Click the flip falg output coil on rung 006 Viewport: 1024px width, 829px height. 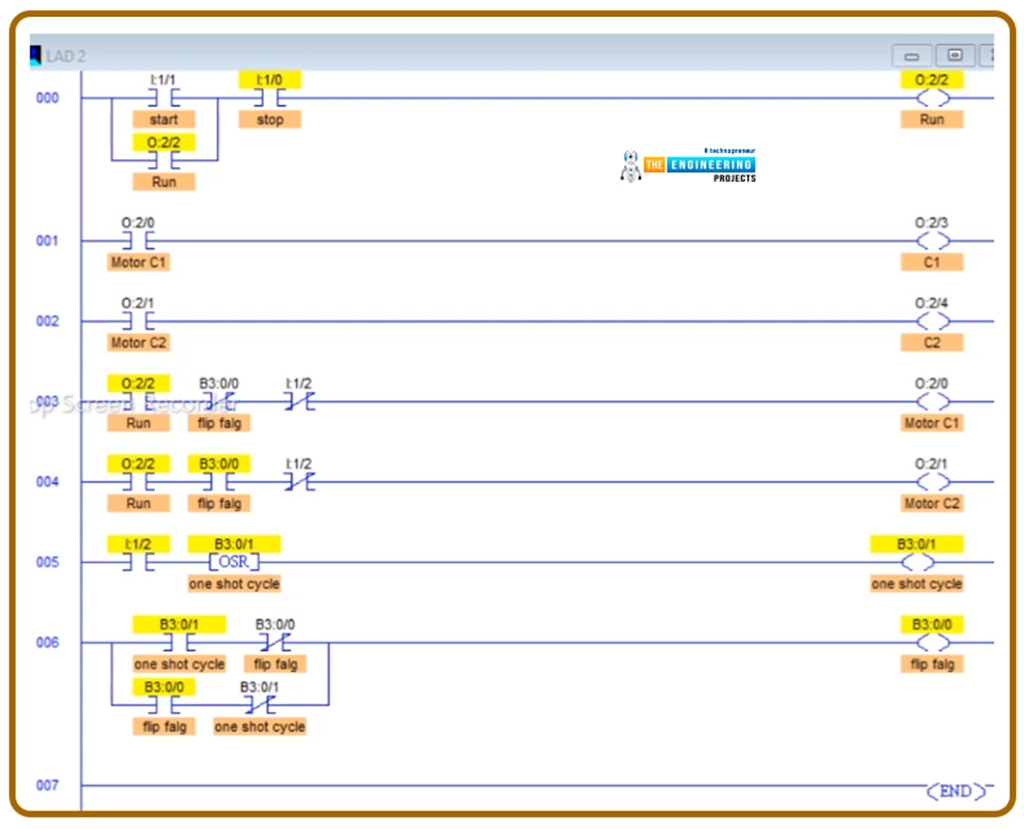coord(932,643)
